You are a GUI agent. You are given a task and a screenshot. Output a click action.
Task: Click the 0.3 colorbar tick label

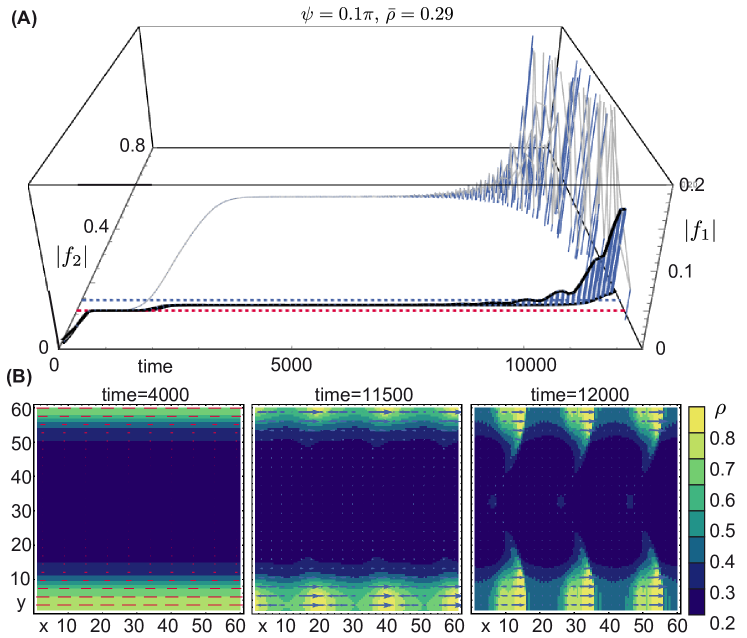[723, 593]
